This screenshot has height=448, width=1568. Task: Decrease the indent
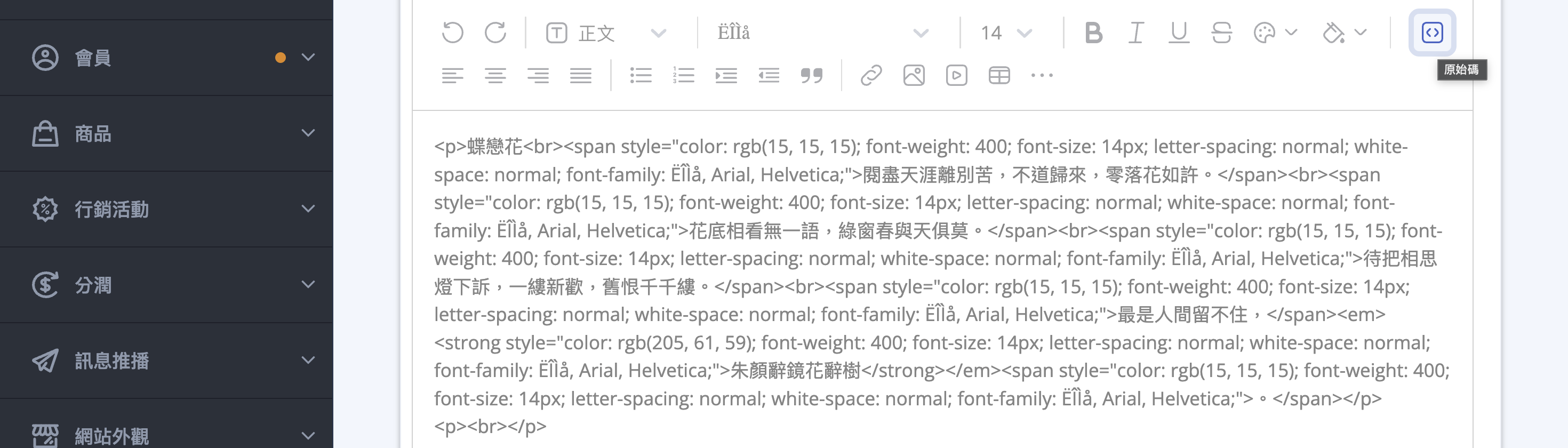tap(769, 76)
